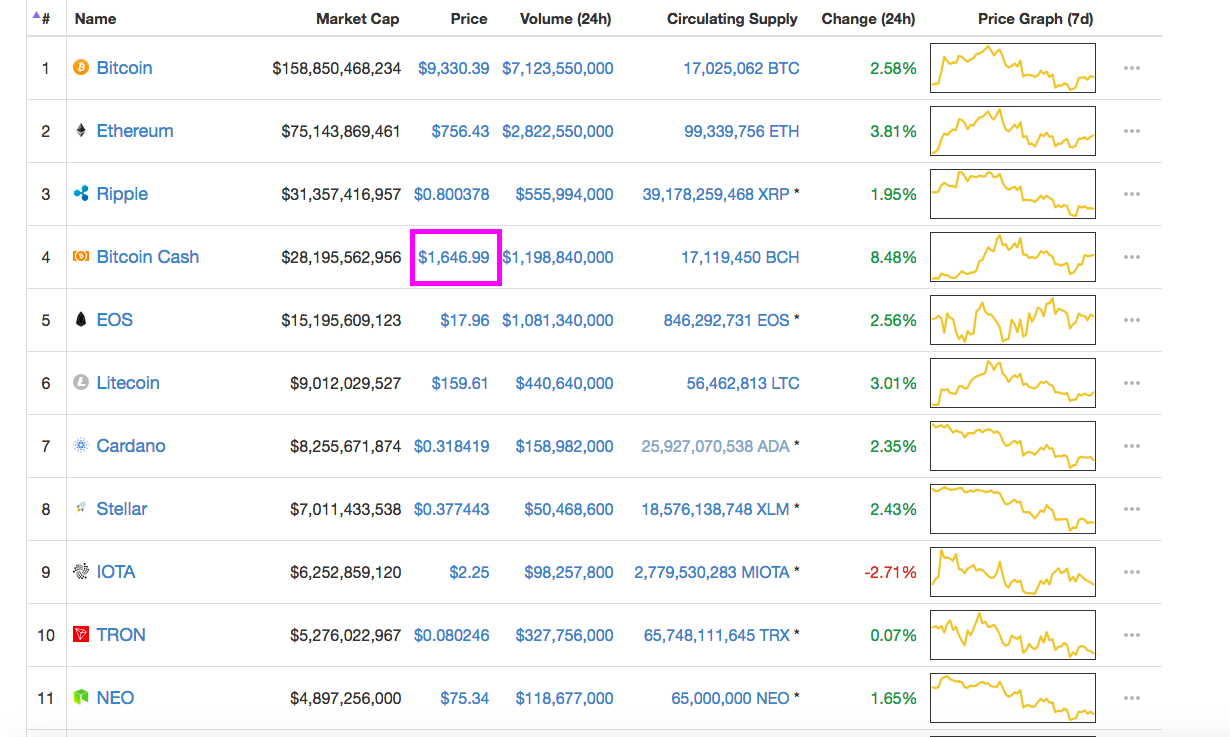This screenshot has width=1230, height=737.
Task: Open the more options menu for Cardano
Action: 1132,446
